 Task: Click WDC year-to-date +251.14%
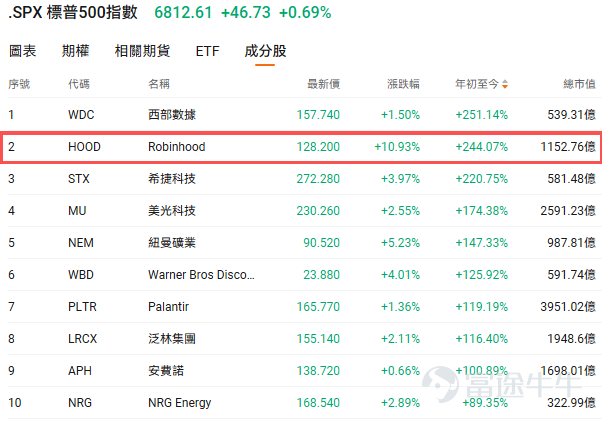(x=481, y=115)
